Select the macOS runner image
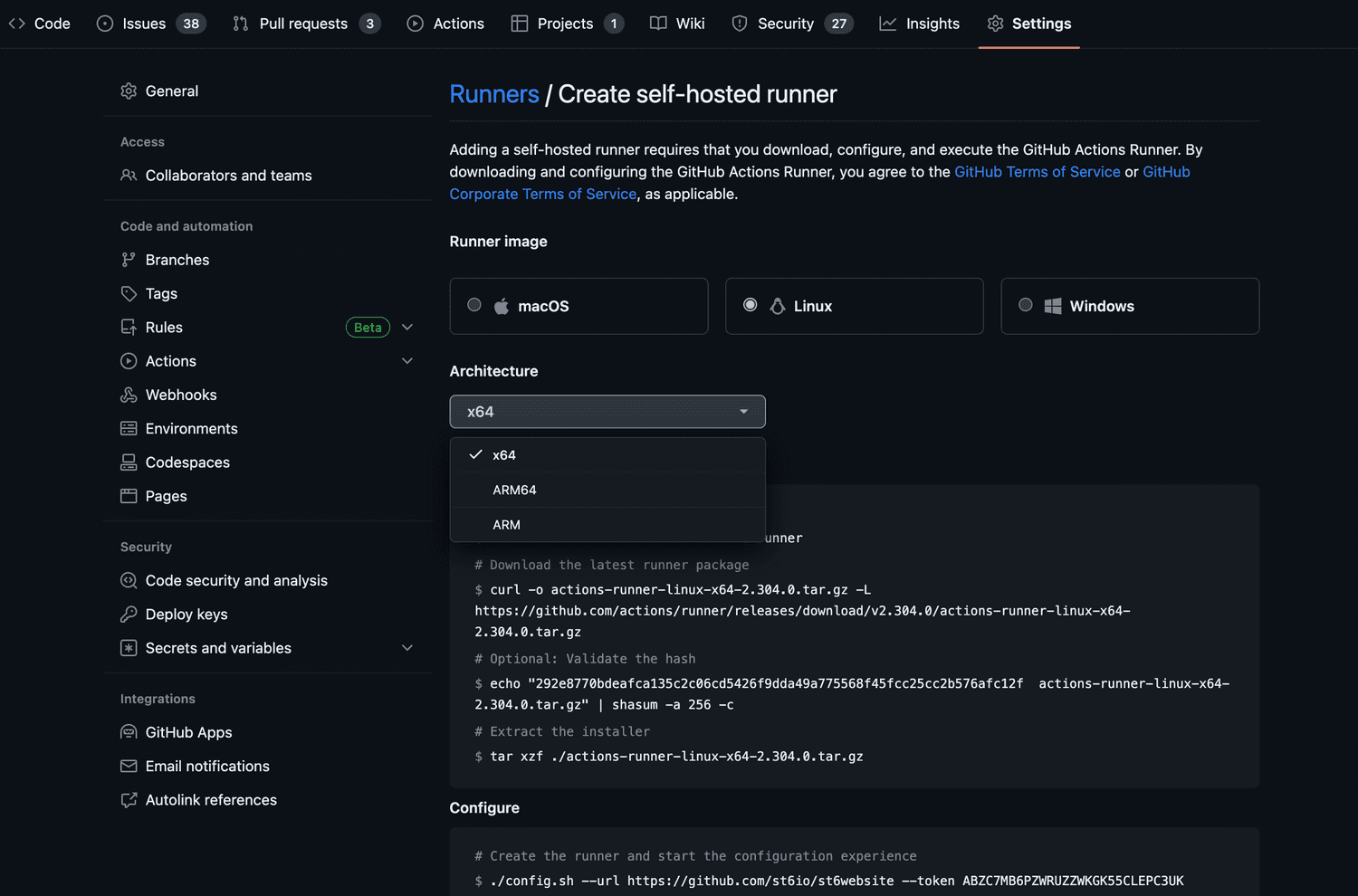1358x896 pixels. 474,305
